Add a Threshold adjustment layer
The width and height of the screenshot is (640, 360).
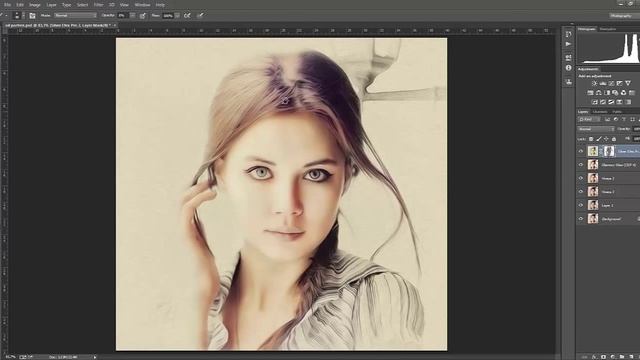(x=611, y=102)
